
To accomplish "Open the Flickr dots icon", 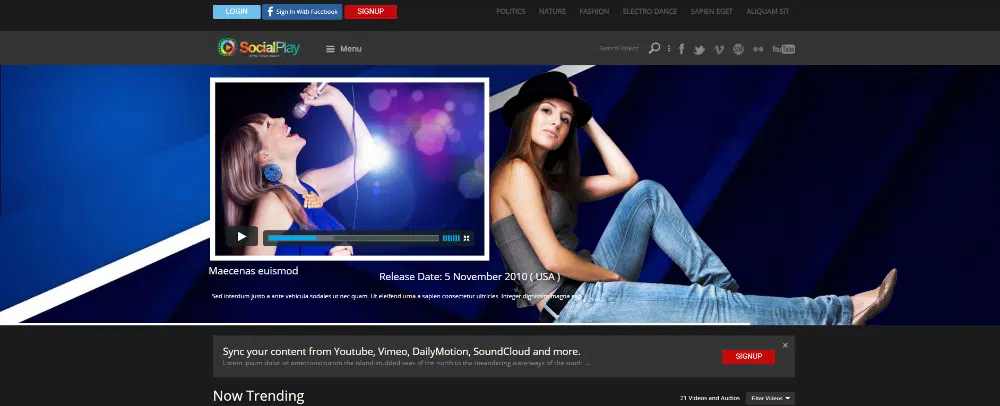I will pos(758,49).
